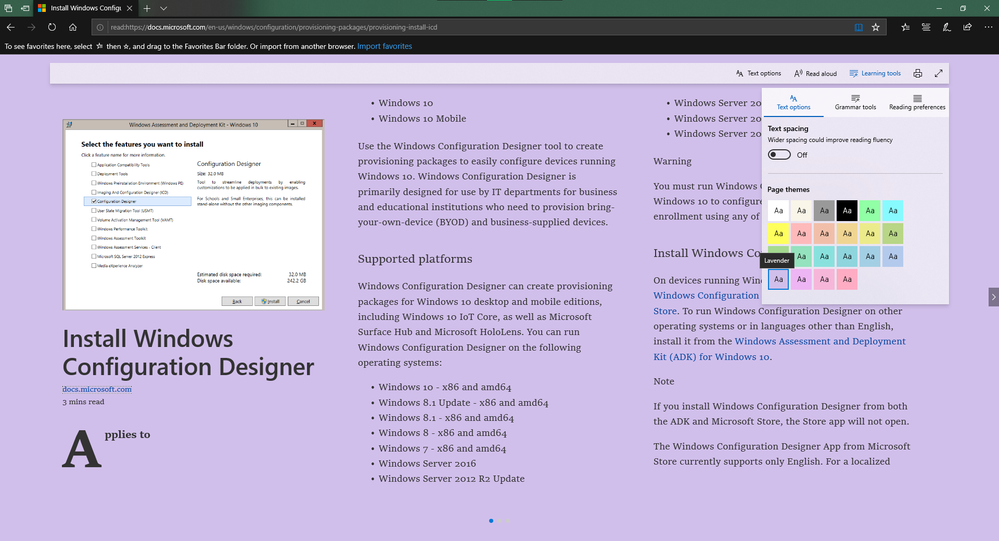Share this page icon
The width and height of the screenshot is (999, 541).
[967, 27]
